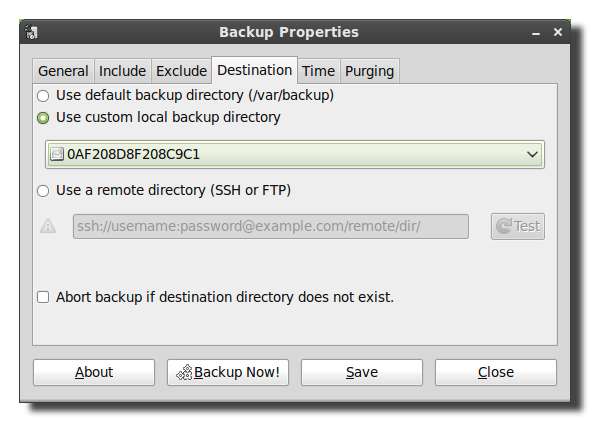This screenshot has height=430, width=601.
Task: Open the Time tab
Action: (318, 71)
